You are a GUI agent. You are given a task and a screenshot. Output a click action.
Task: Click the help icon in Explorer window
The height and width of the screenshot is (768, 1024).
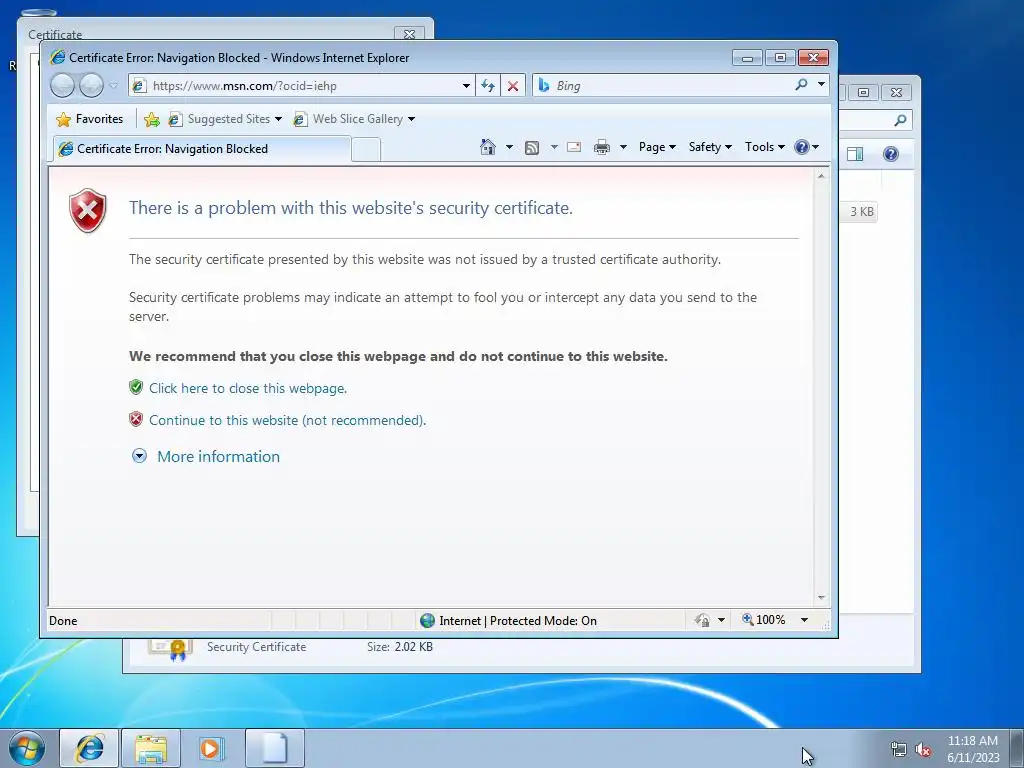tap(891, 154)
